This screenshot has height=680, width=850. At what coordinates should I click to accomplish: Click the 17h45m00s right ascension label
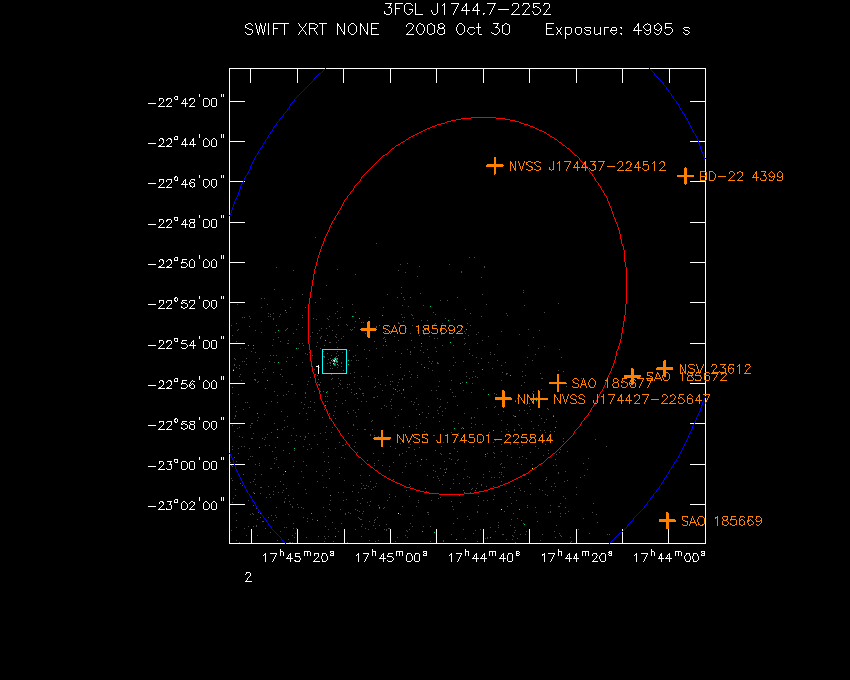click(391, 557)
